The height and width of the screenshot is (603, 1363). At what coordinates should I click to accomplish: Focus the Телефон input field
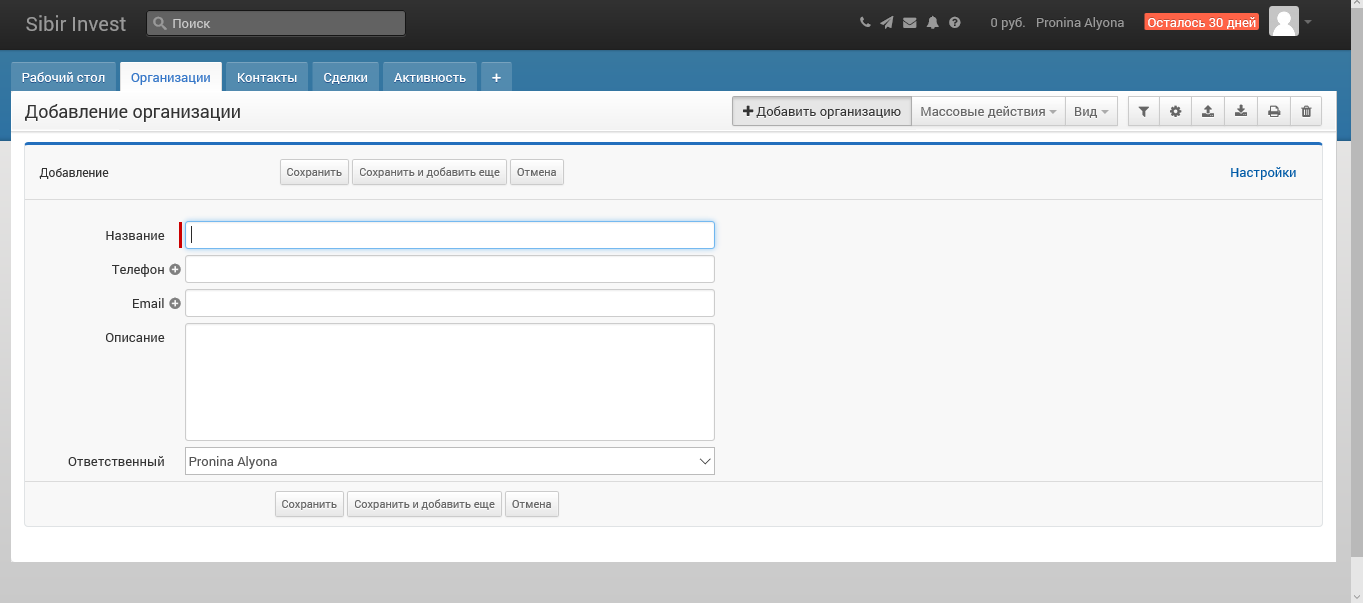point(450,269)
